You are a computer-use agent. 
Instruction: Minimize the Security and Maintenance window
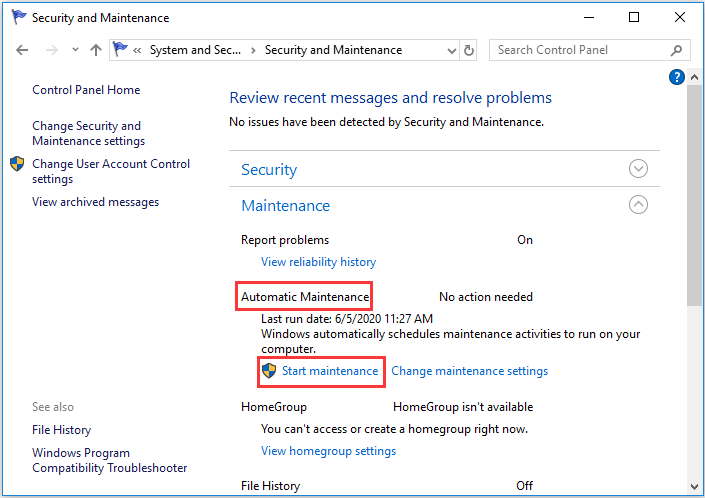[589, 18]
